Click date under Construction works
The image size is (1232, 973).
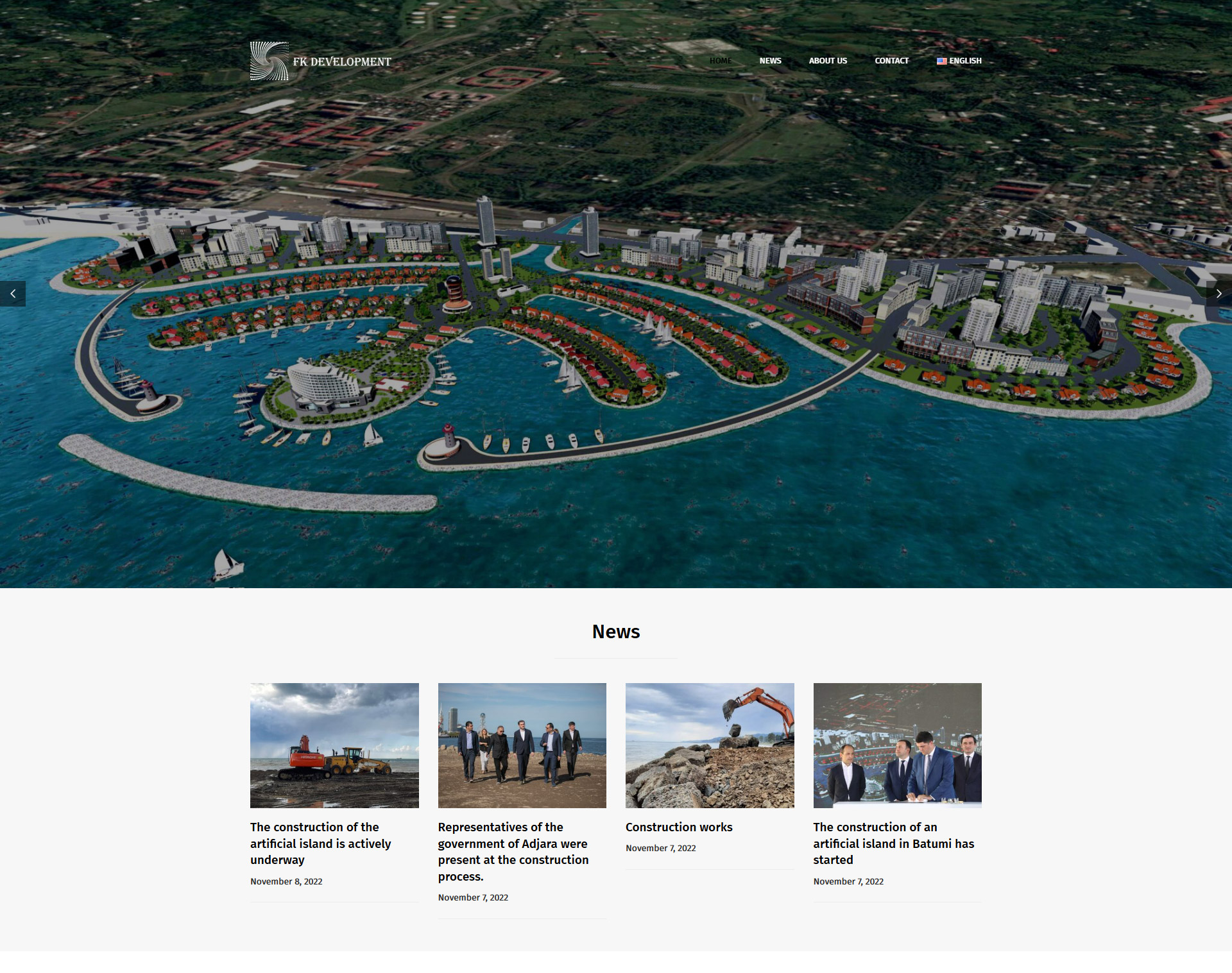(x=661, y=848)
